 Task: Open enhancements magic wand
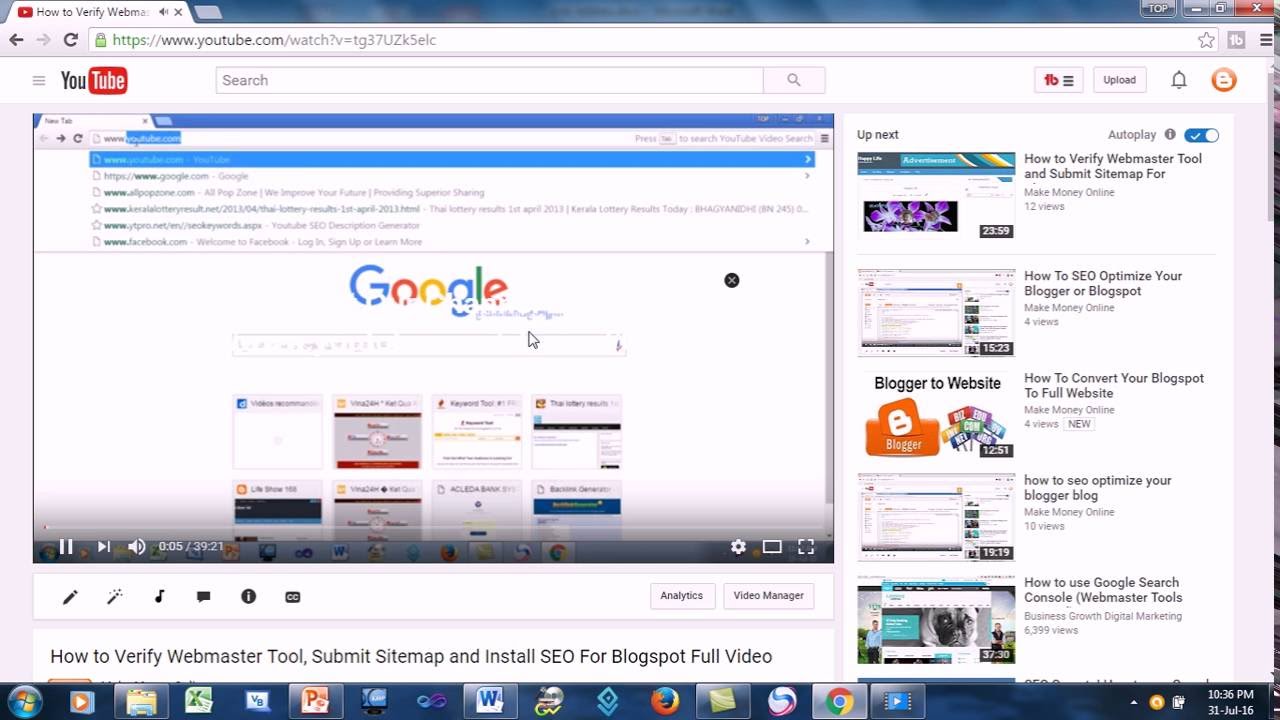coord(115,597)
